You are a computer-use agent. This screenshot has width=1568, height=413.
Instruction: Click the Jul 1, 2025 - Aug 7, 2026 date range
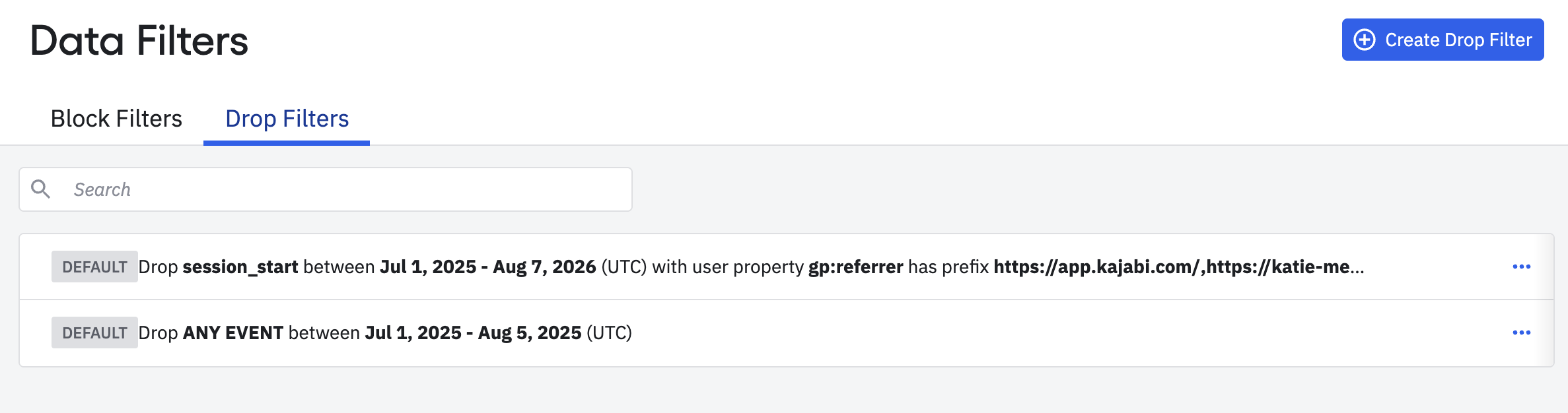(x=488, y=267)
